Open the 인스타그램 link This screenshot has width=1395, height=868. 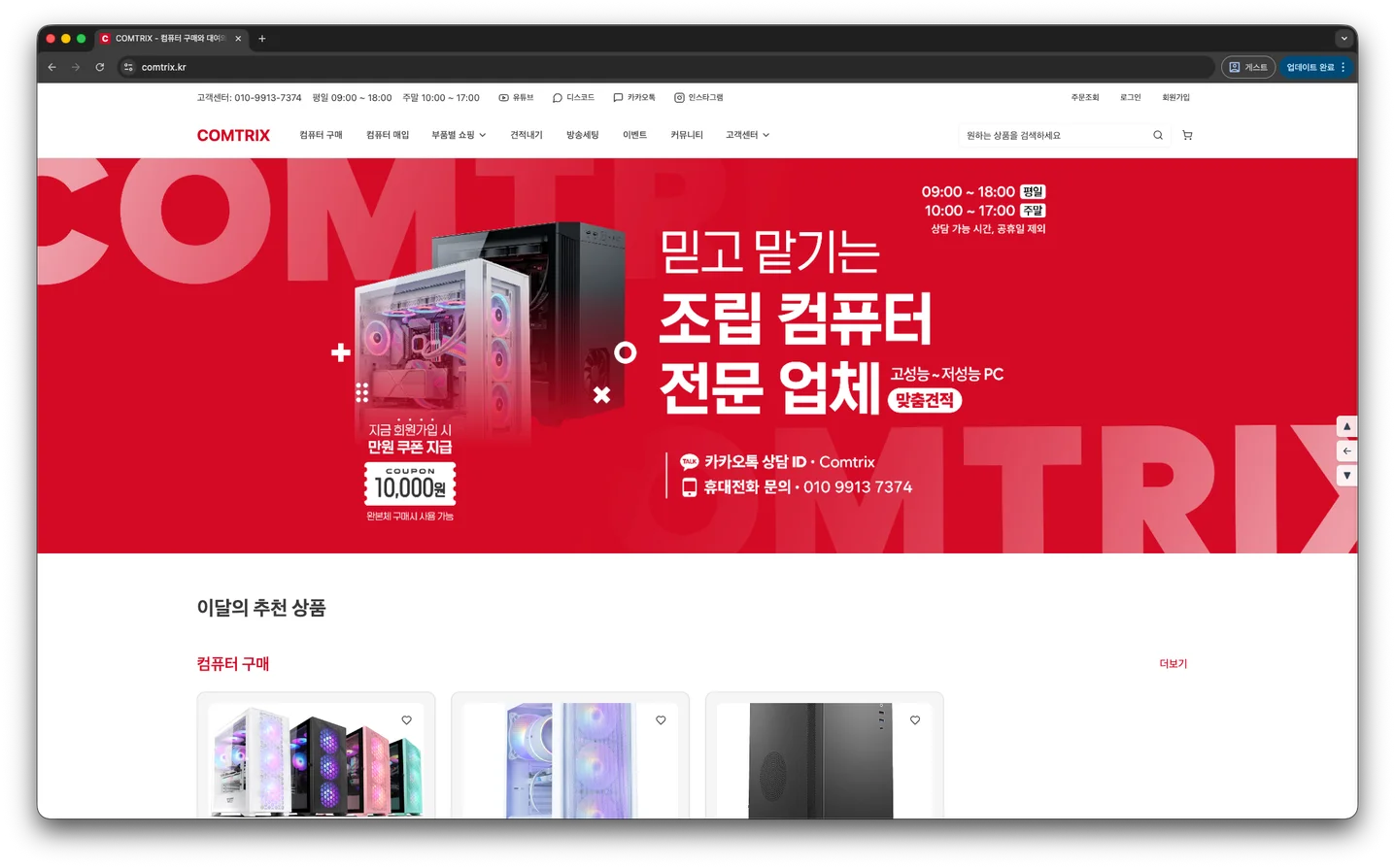point(698,97)
